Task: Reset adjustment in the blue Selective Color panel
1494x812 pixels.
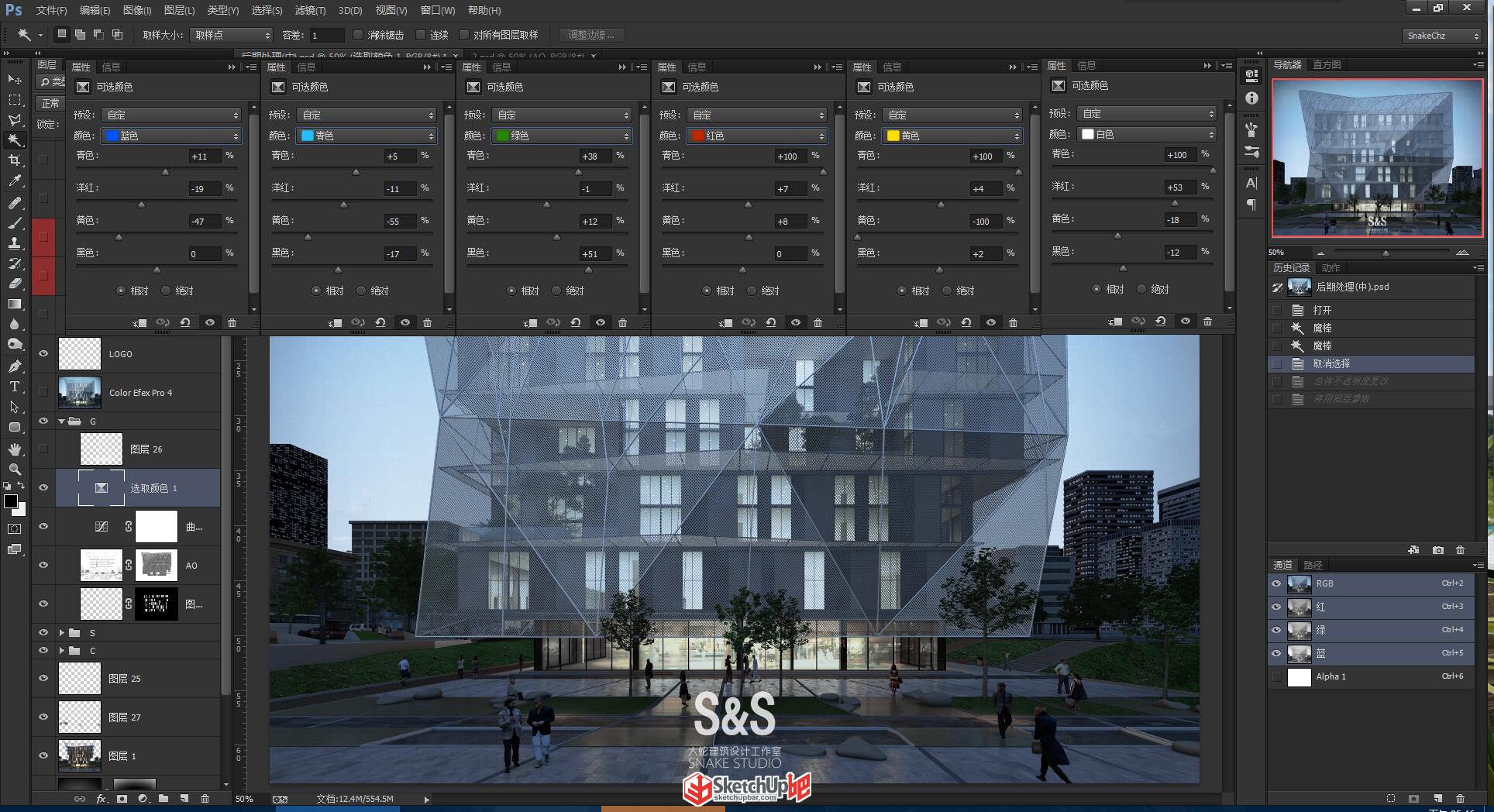Action: 185,322
